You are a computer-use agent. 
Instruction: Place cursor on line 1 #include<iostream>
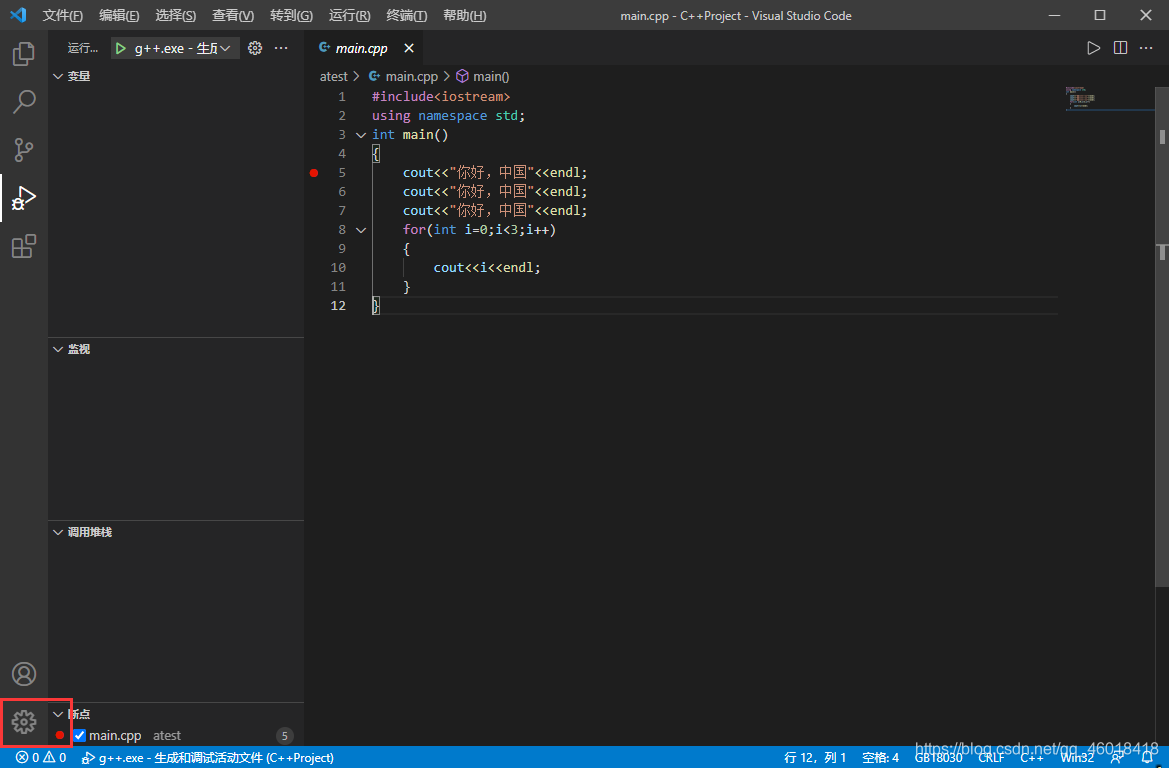point(441,97)
